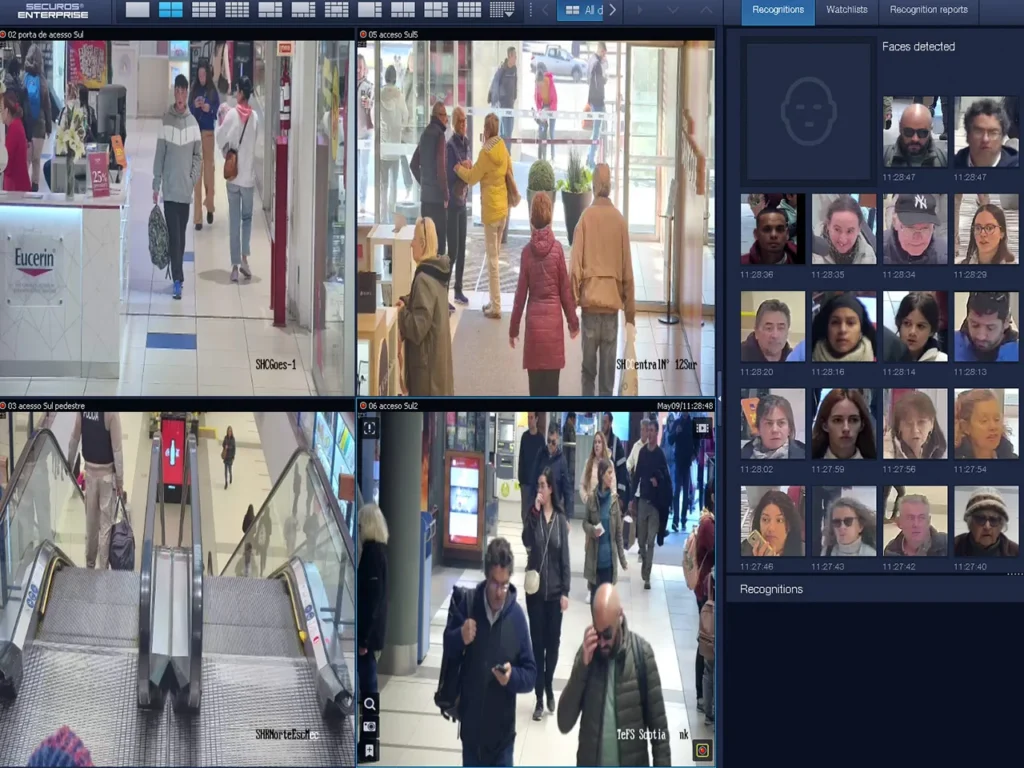The width and height of the screenshot is (1024, 768).
Task: Select the 3x3 camera grid layout
Action: [204, 10]
